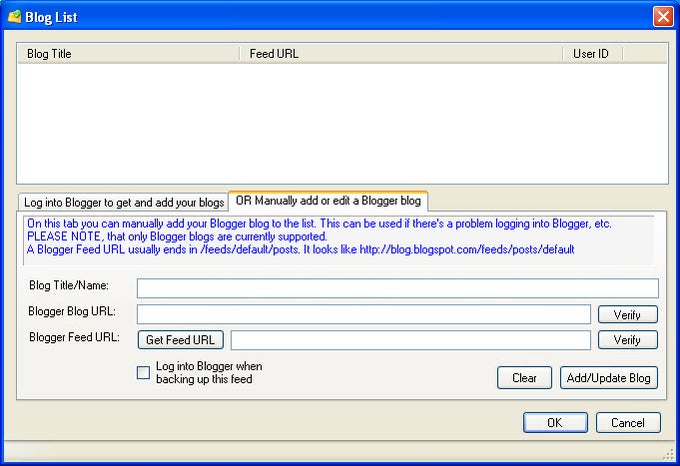680x466 pixels.
Task: Verify the Blogger Feed URL
Action: click(628, 340)
